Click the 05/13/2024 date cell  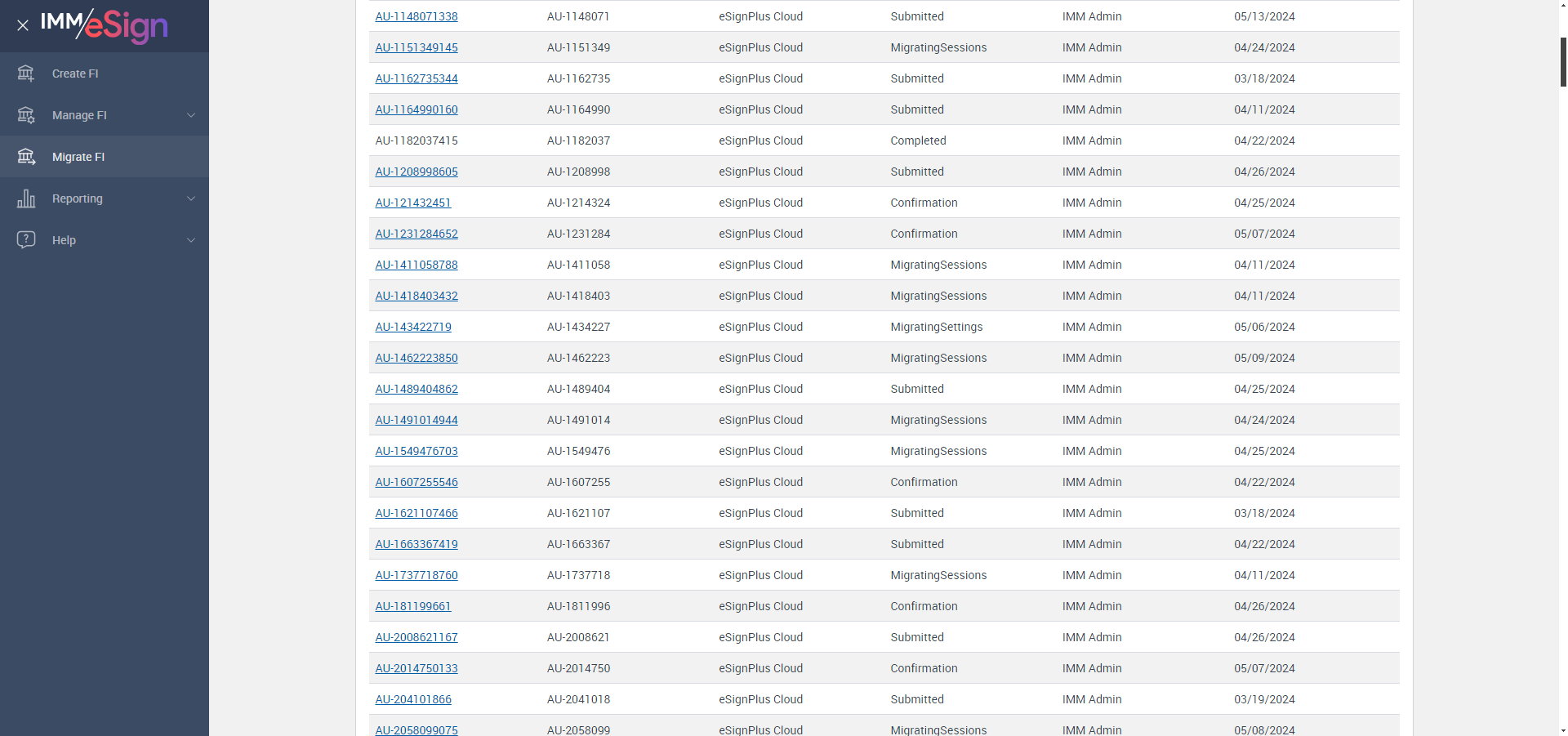(1264, 16)
